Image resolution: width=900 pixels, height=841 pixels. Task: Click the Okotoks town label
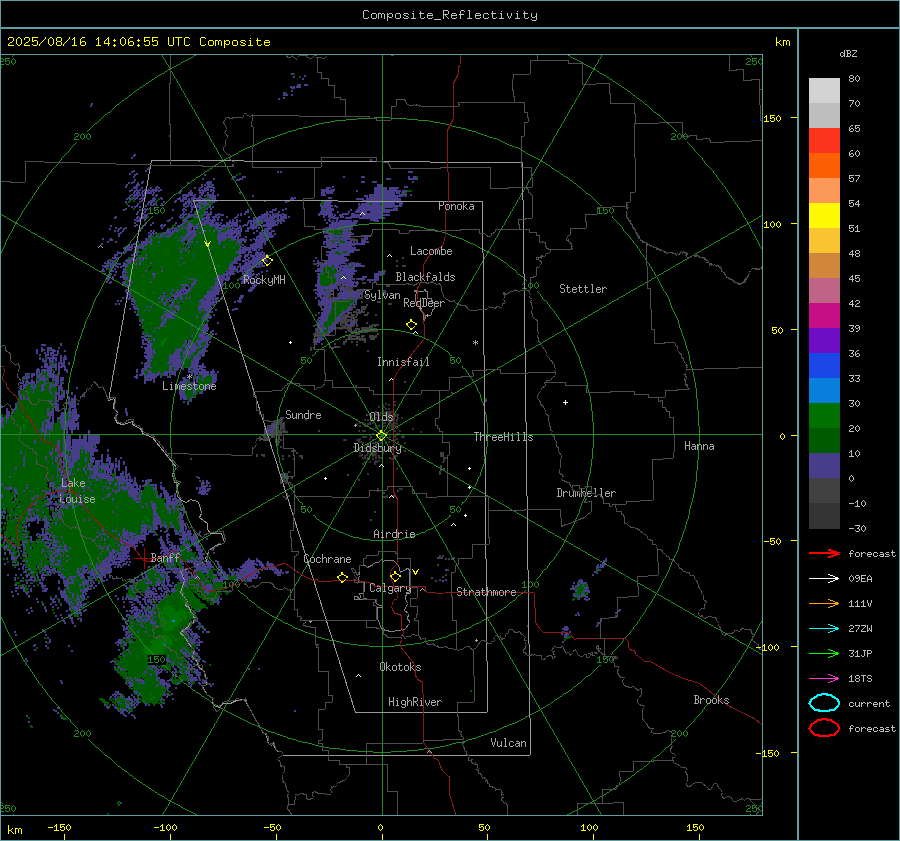[x=400, y=667]
